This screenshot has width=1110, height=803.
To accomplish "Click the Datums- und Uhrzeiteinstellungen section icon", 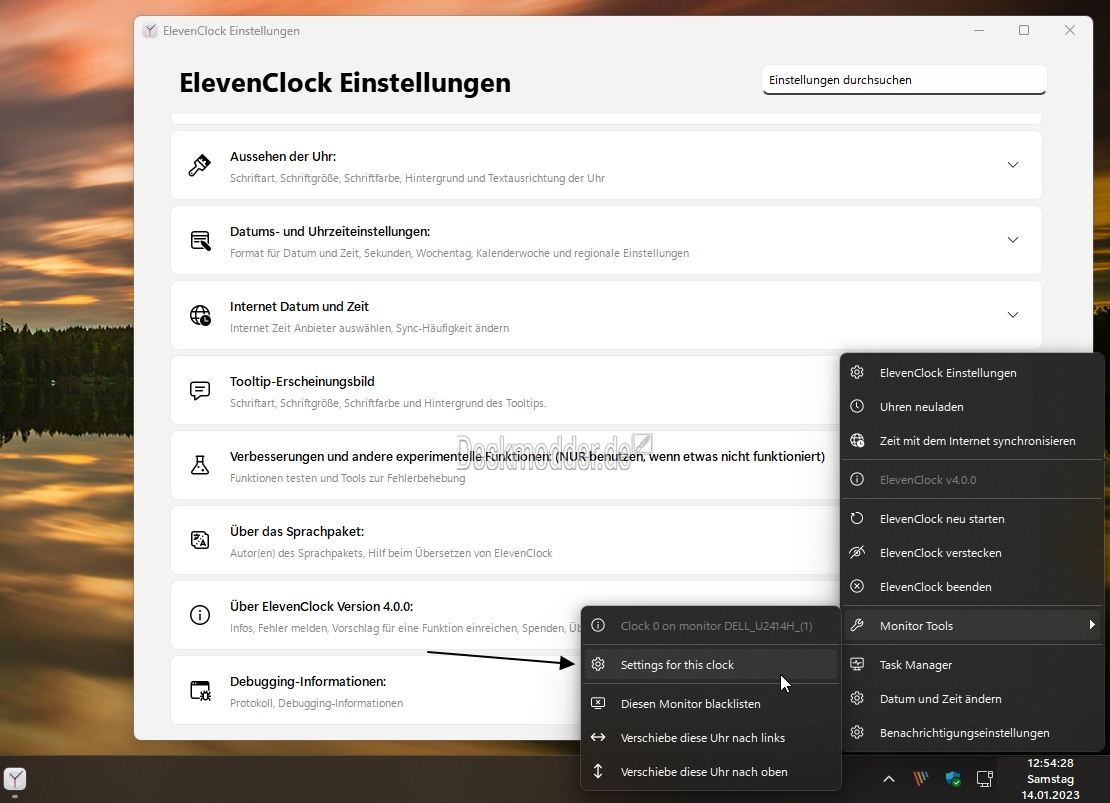I will pyautogui.click(x=200, y=241).
